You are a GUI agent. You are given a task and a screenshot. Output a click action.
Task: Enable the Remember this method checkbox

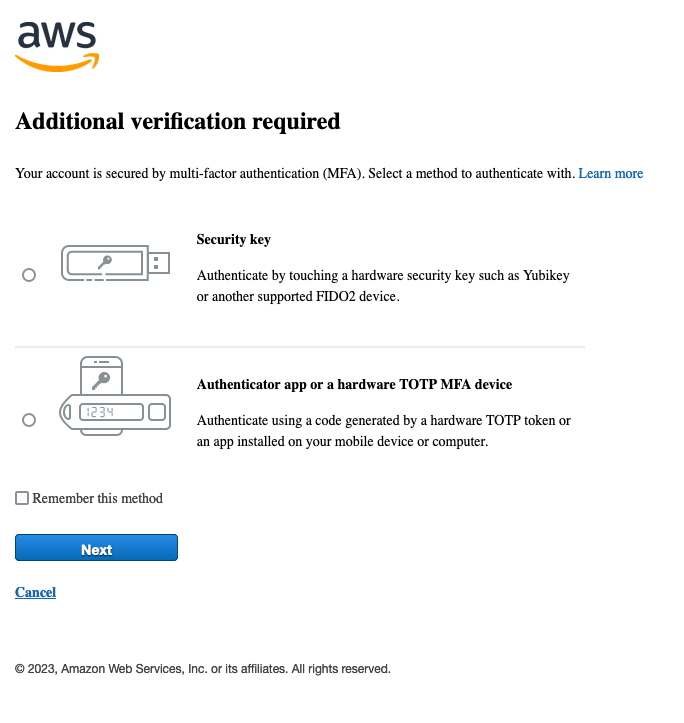pyautogui.click(x=22, y=498)
